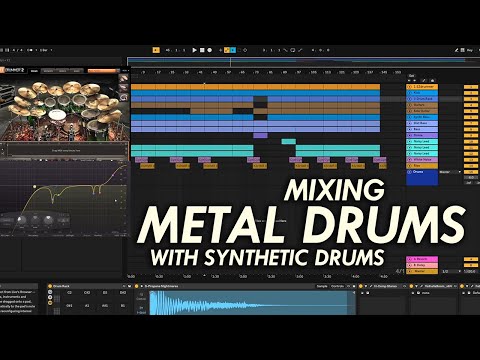Click the first knob under the EQ display

21,220
